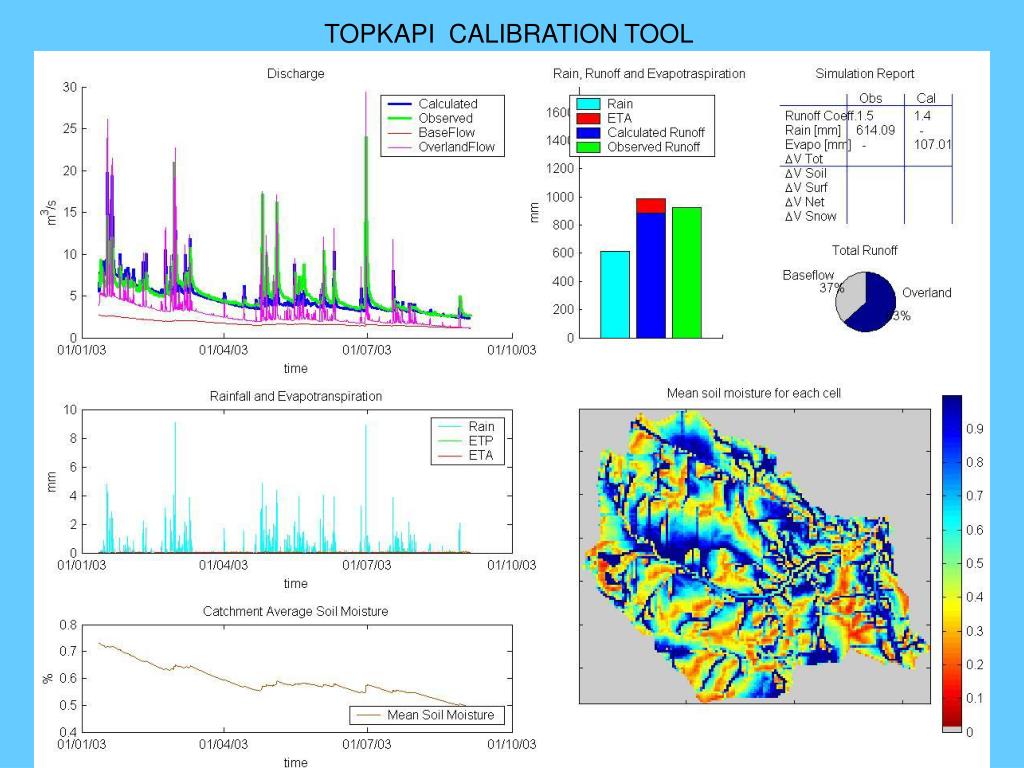
Task: Click the TOPKAPI CALIBRATION TOOL title
Action: point(509,33)
